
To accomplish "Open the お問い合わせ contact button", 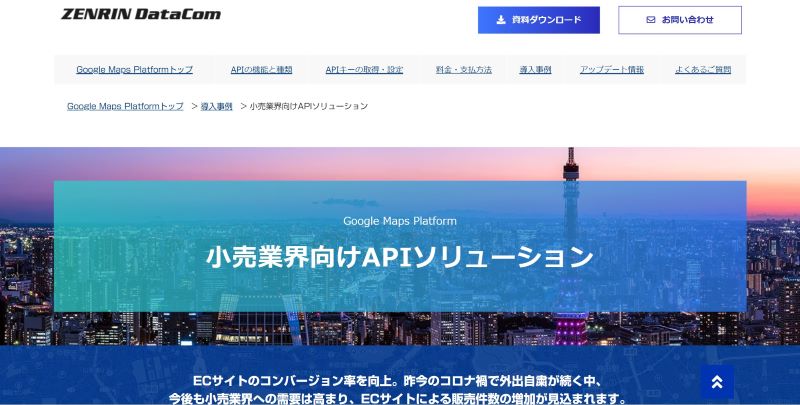I will [680, 20].
